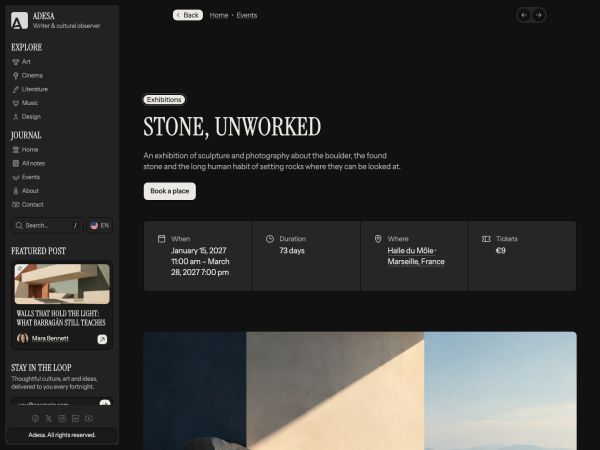Click the 'STONE, UNWORKED' heading
This screenshot has width=600, height=450.
tap(232, 127)
